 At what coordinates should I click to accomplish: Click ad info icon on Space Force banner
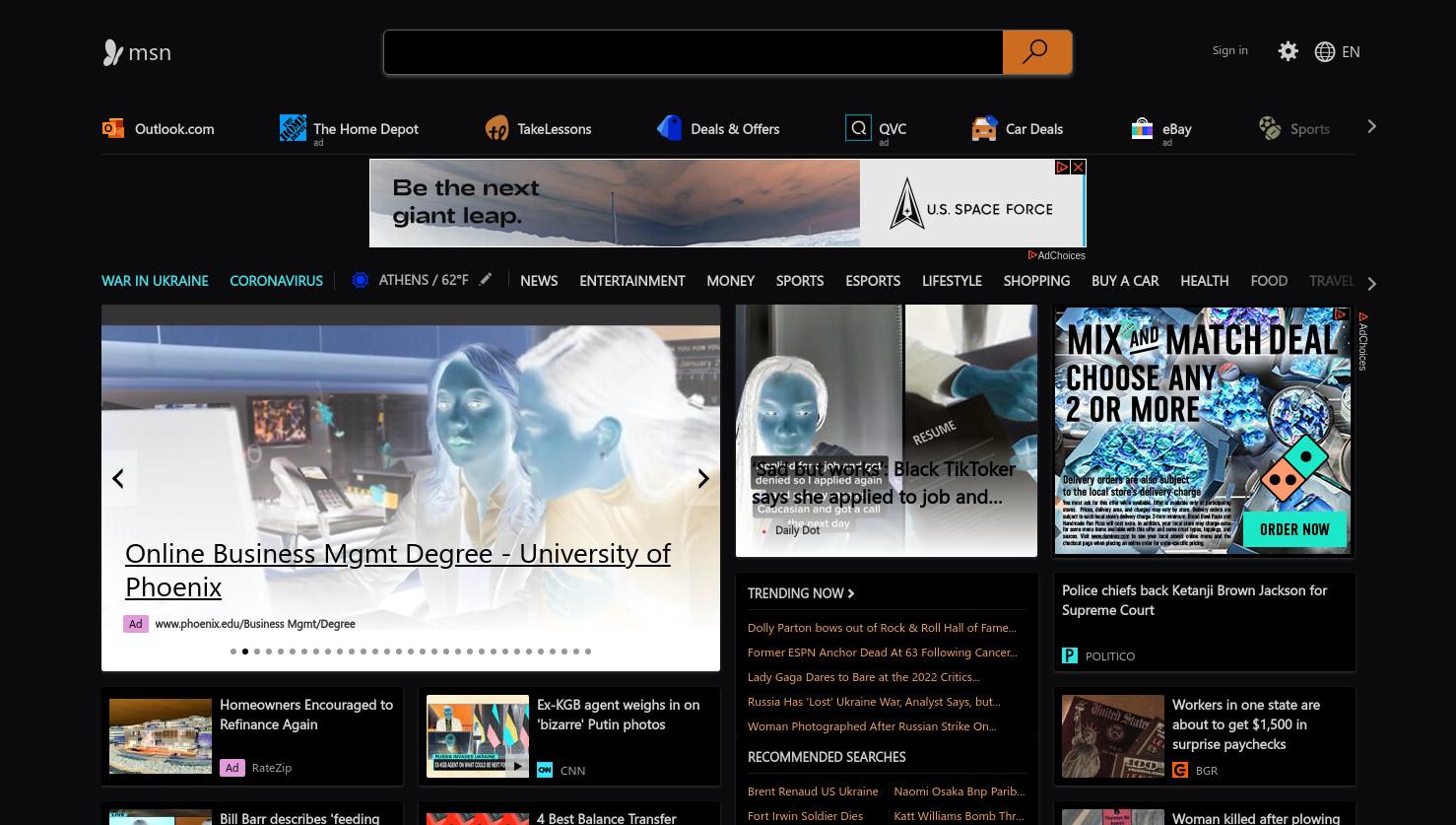(1062, 168)
